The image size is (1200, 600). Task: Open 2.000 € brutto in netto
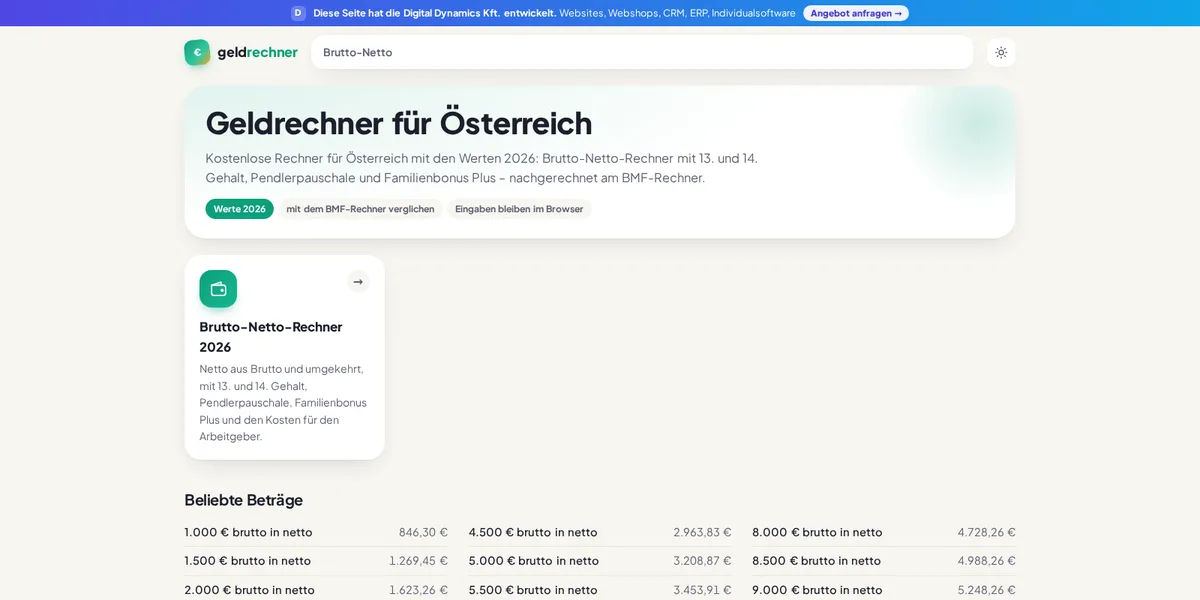click(x=249, y=590)
